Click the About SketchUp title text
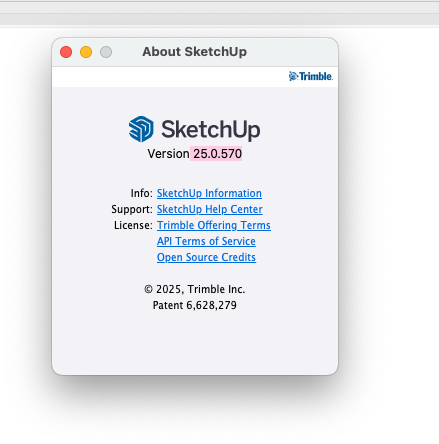The width and height of the screenshot is (439, 444). 195,52
